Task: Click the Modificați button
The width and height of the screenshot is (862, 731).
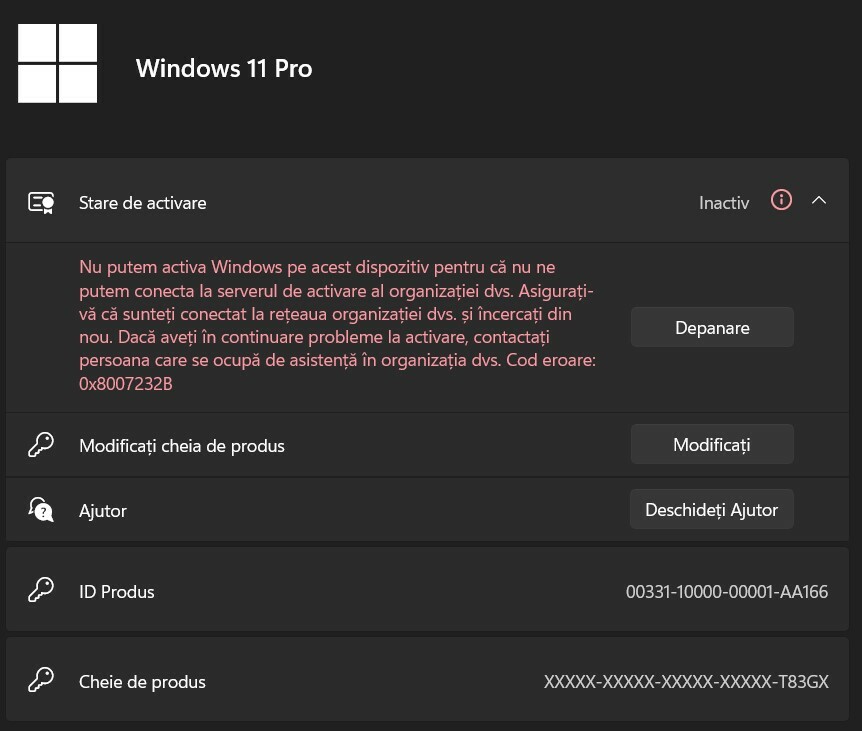Action: (x=712, y=445)
